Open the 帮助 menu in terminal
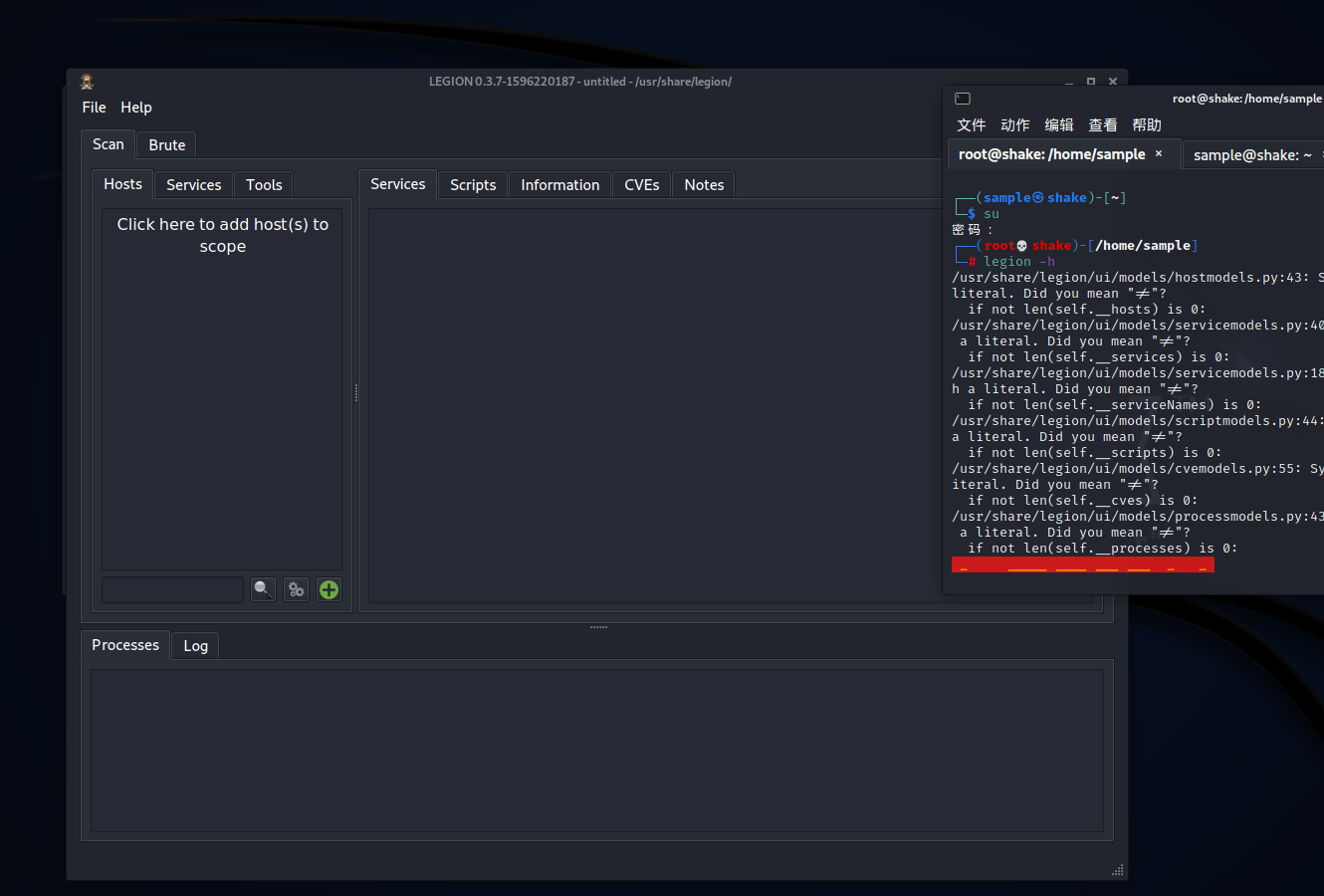 pyautogui.click(x=1147, y=125)
